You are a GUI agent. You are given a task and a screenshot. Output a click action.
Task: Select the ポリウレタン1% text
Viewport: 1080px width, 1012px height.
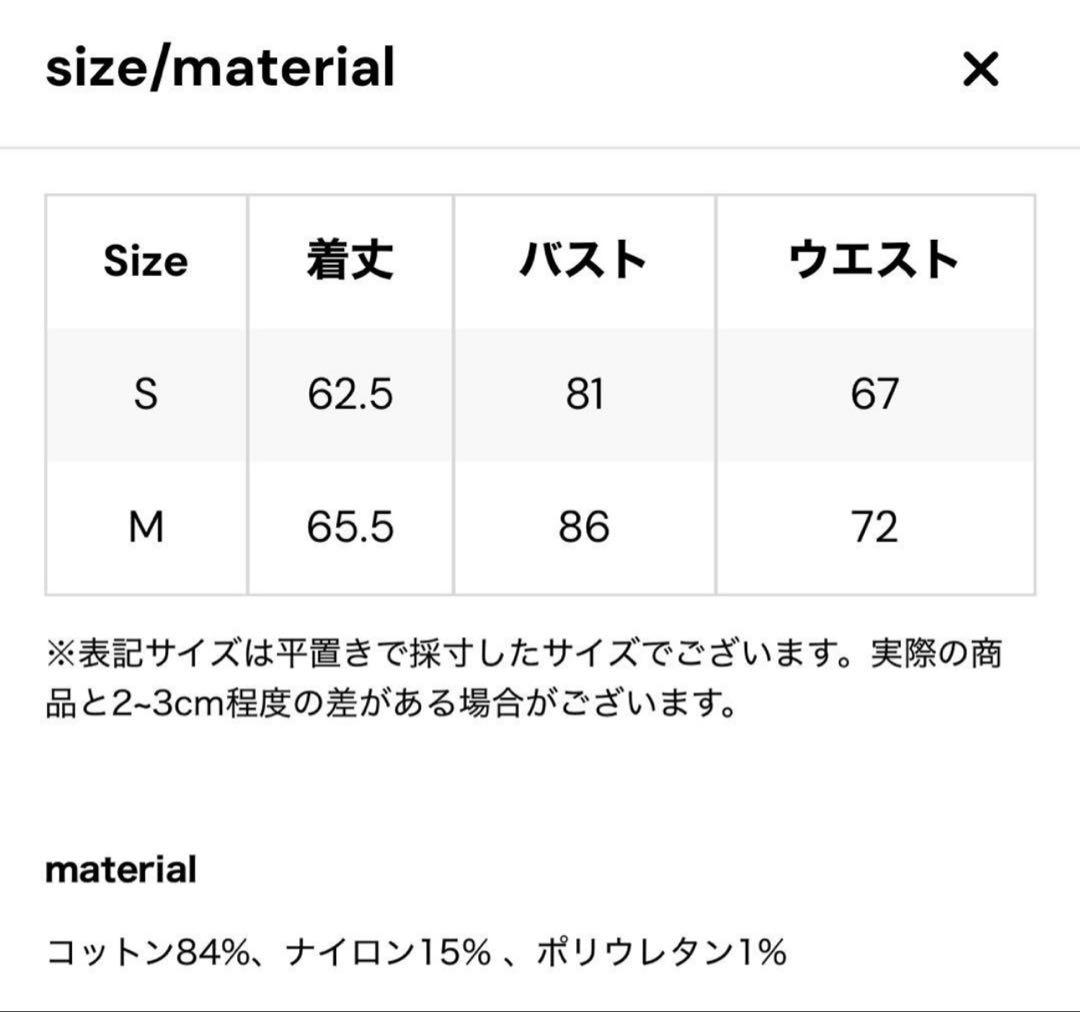click(x=662, y=952)
